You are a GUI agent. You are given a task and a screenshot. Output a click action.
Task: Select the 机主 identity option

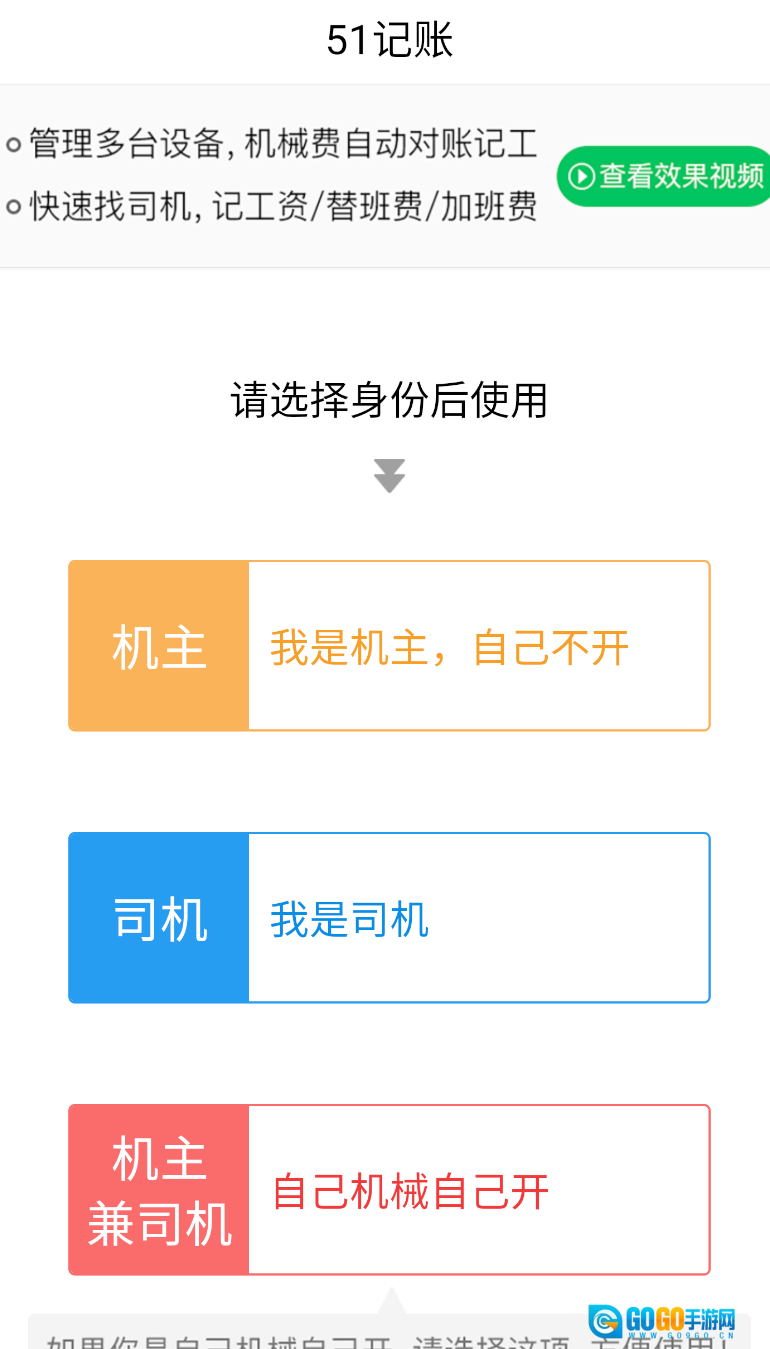coord(388,645)
